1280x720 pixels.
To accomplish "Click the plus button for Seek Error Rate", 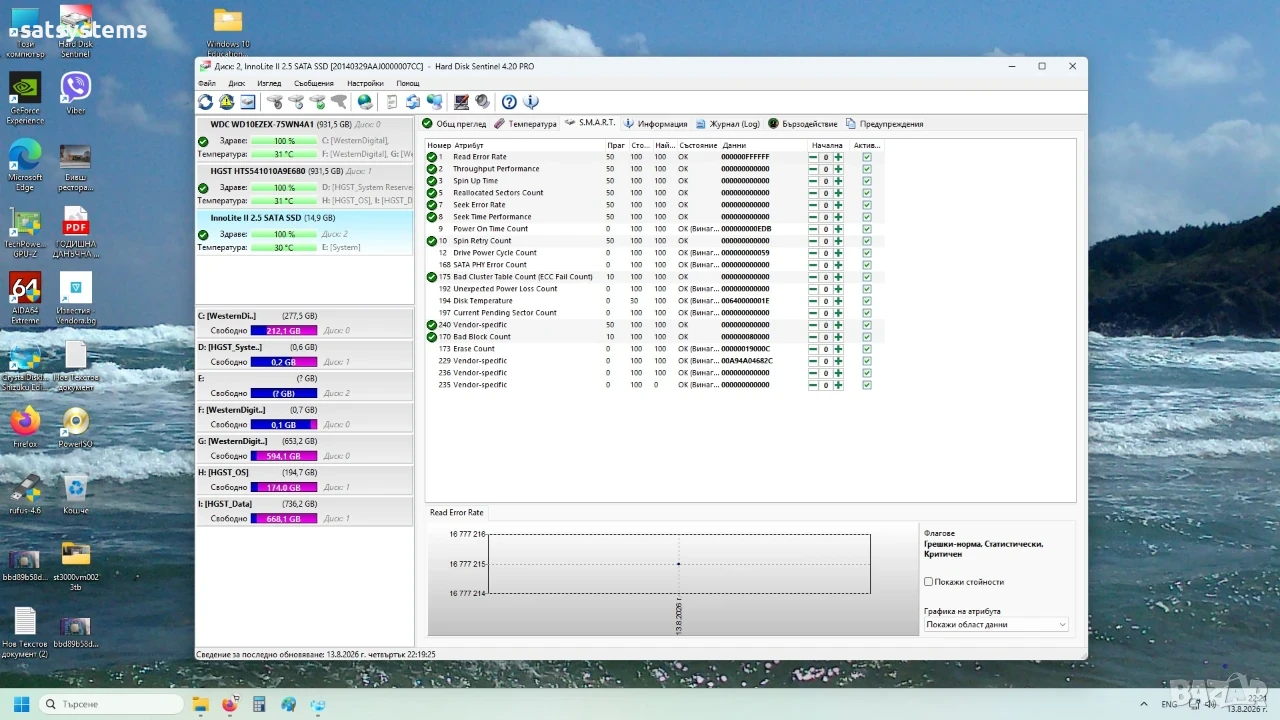I will [838, 205].
